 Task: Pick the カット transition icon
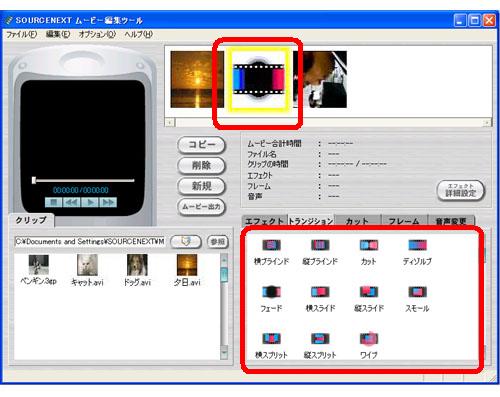point(369,245)
